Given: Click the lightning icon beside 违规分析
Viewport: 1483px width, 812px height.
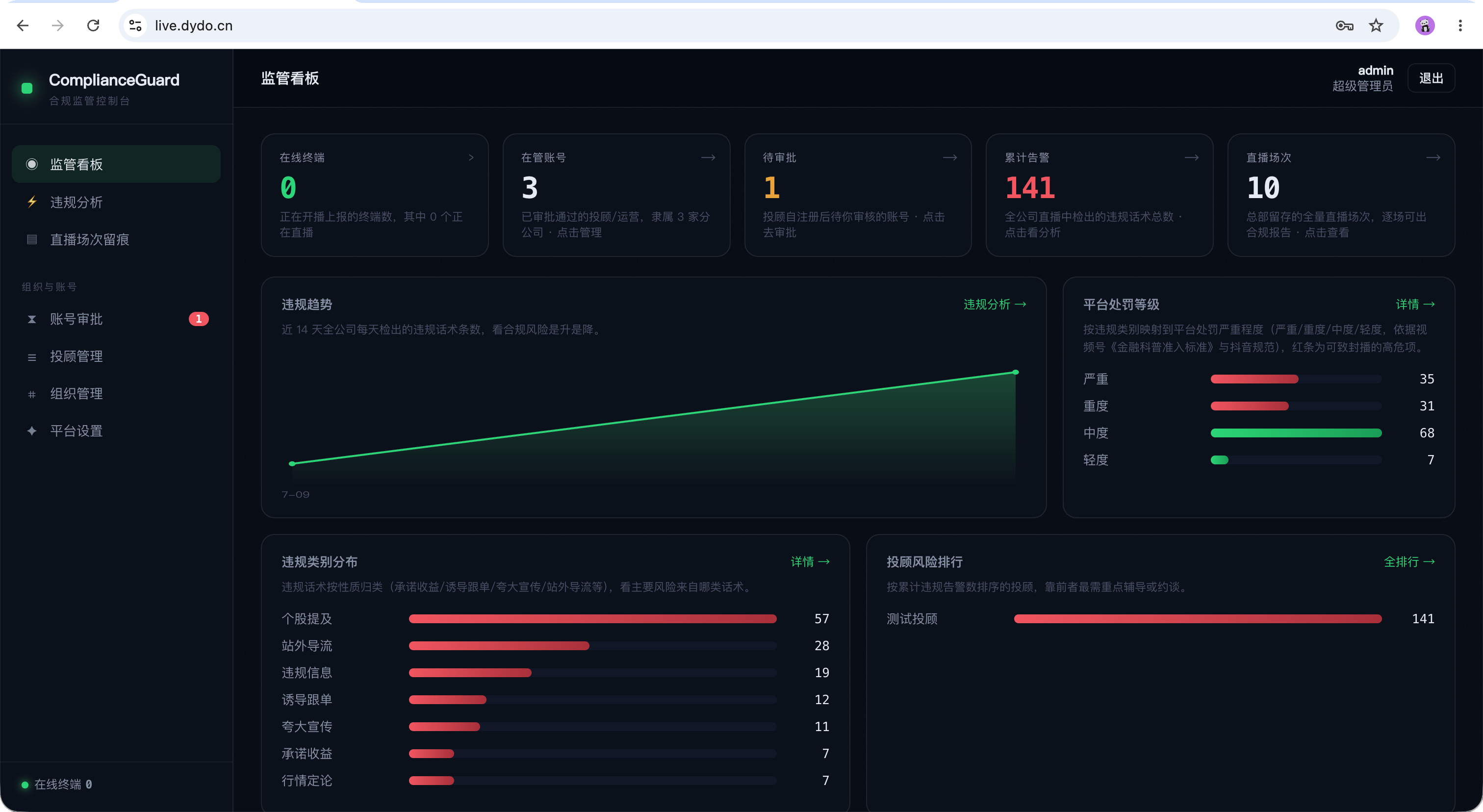Looking at the screenshot, I should pyautogui.click(x=32, y=202).
